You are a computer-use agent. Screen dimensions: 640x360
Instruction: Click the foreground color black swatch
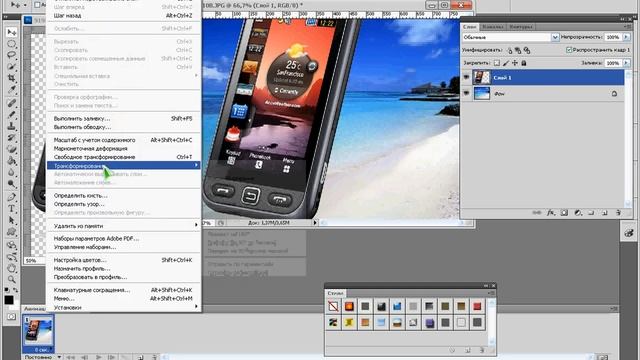coord(9,300)
